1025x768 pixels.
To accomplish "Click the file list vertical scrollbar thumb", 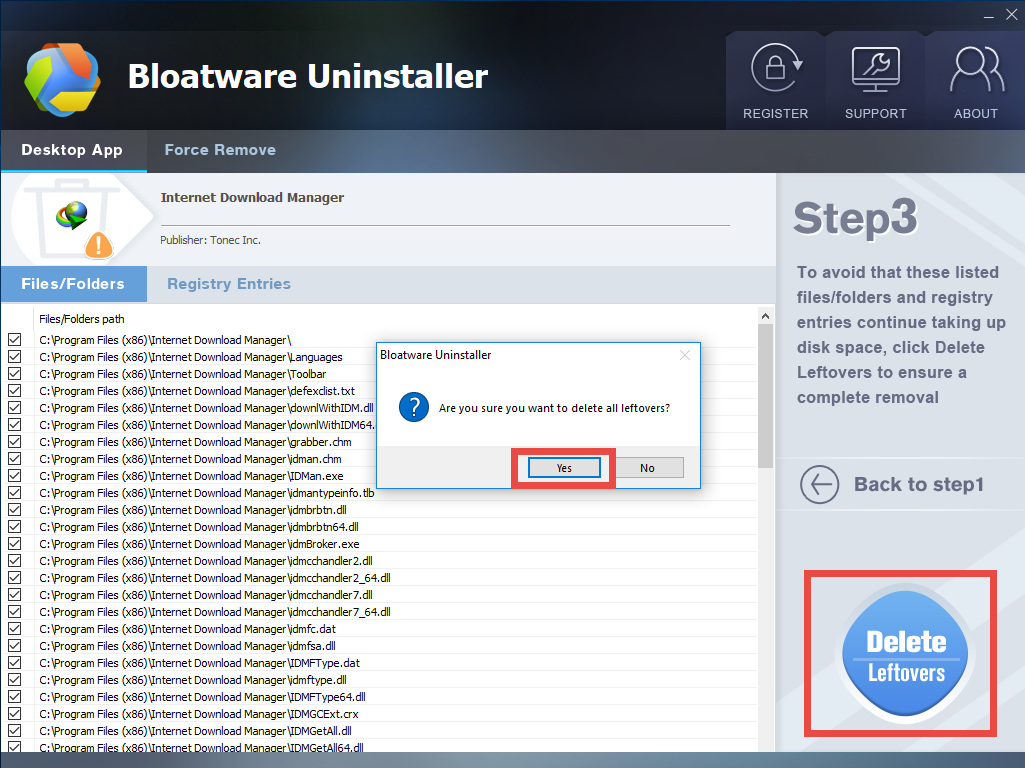I will click(765, 396).
